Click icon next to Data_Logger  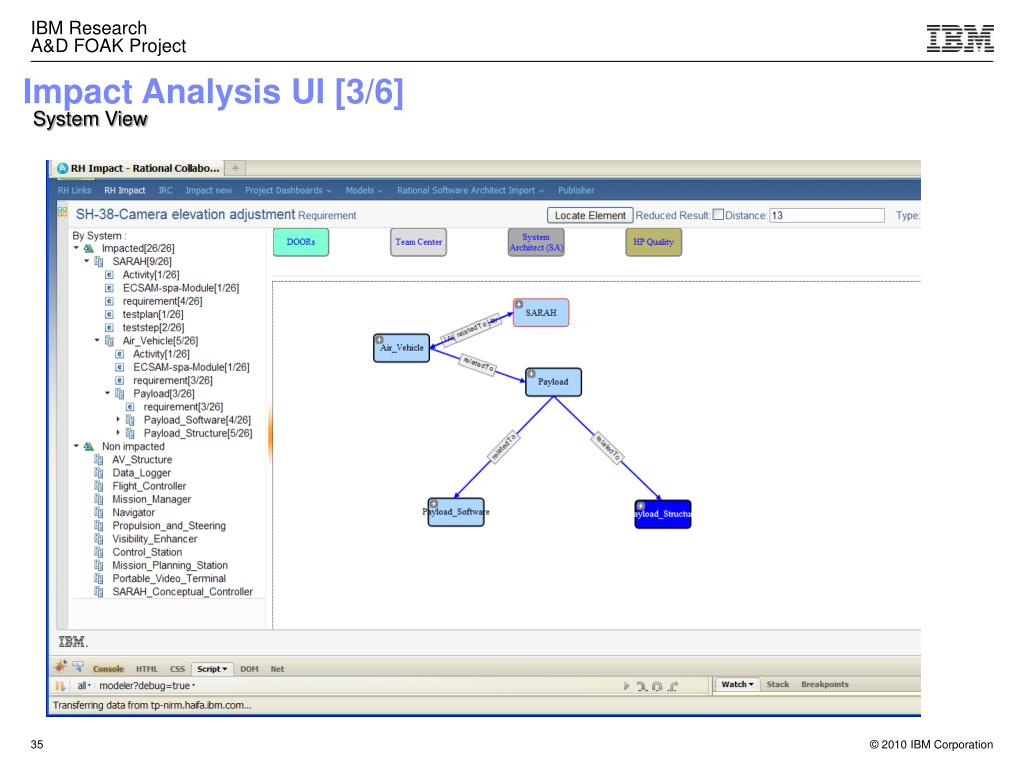point(99,473)
